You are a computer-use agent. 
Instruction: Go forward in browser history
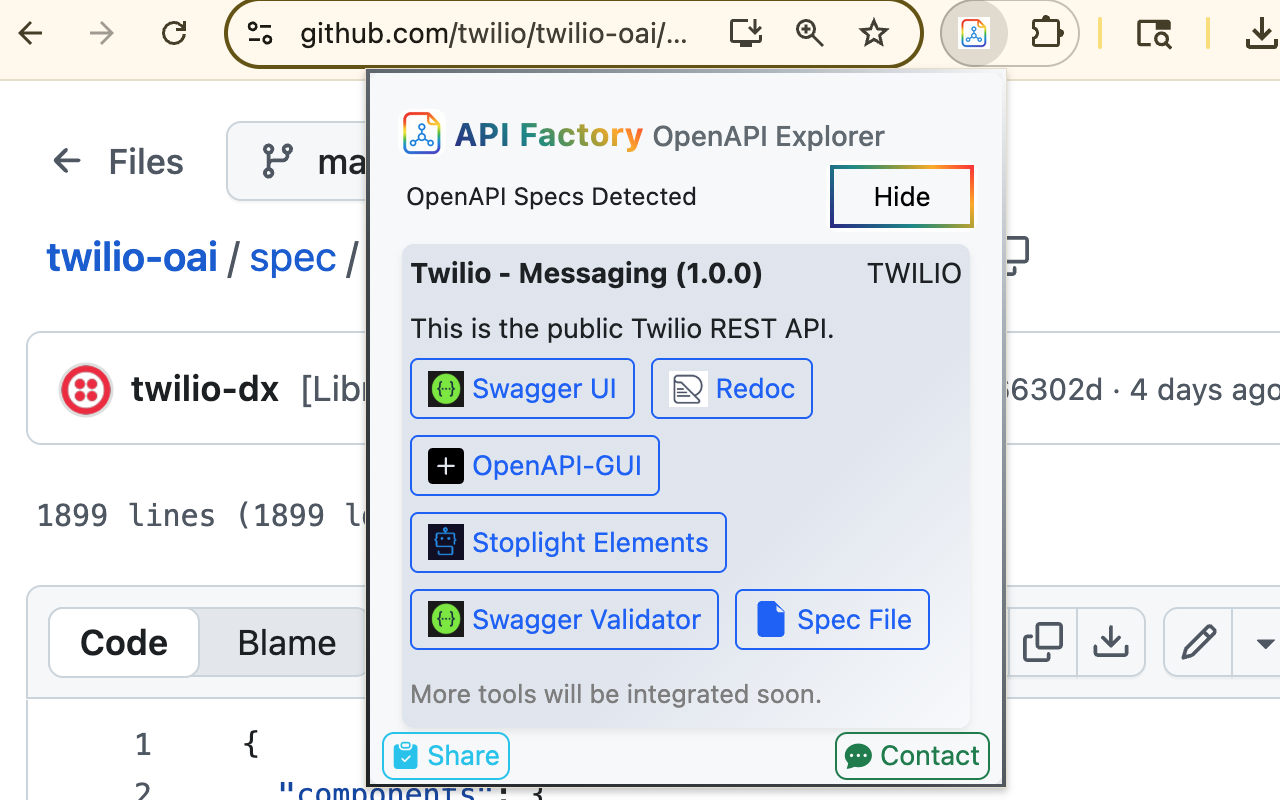point(102,34)
